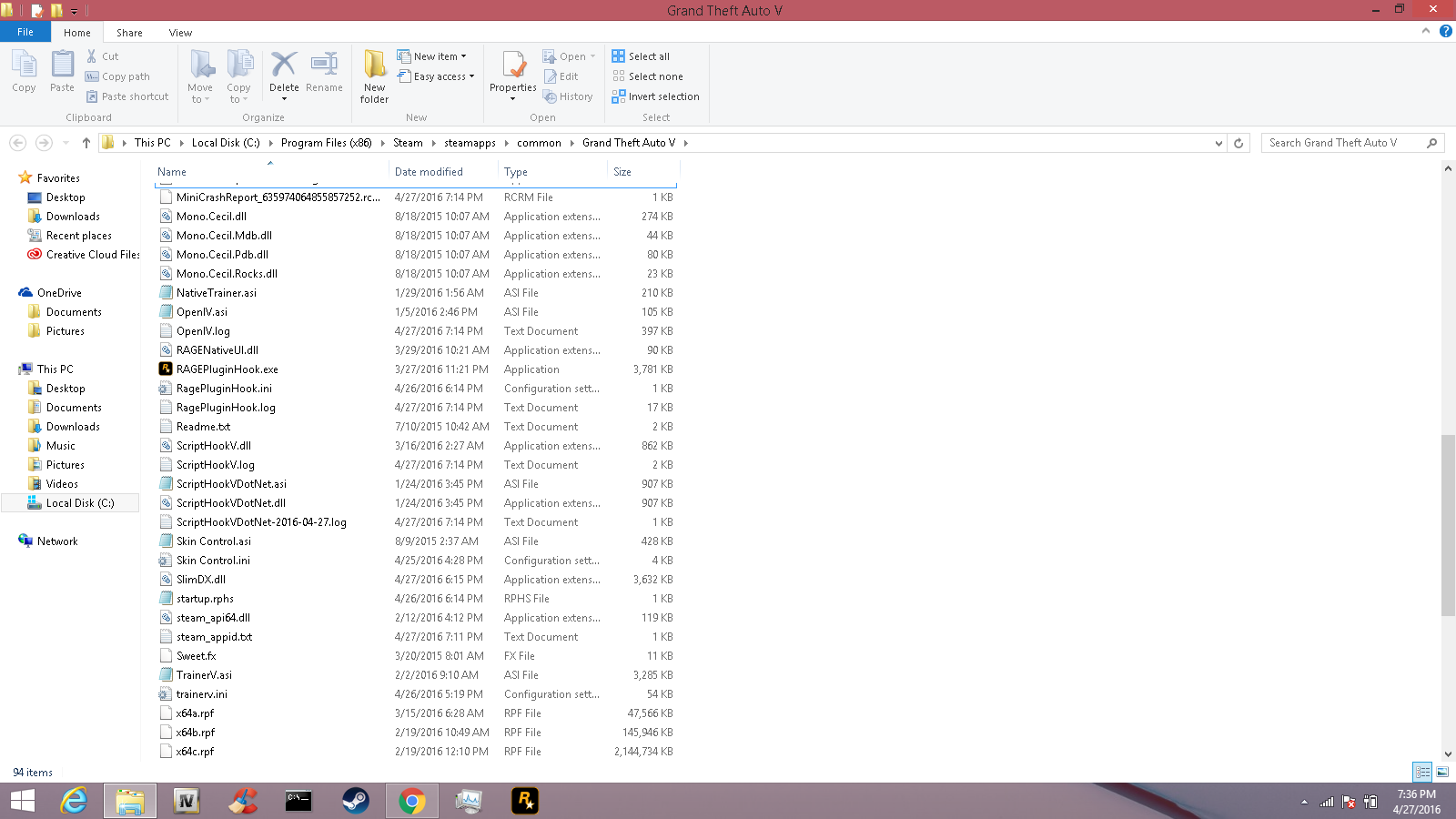This screenshot has width=1456, height=819.
Task: Click the Rename ribbon icon
Action: click(x=324, y=72)
